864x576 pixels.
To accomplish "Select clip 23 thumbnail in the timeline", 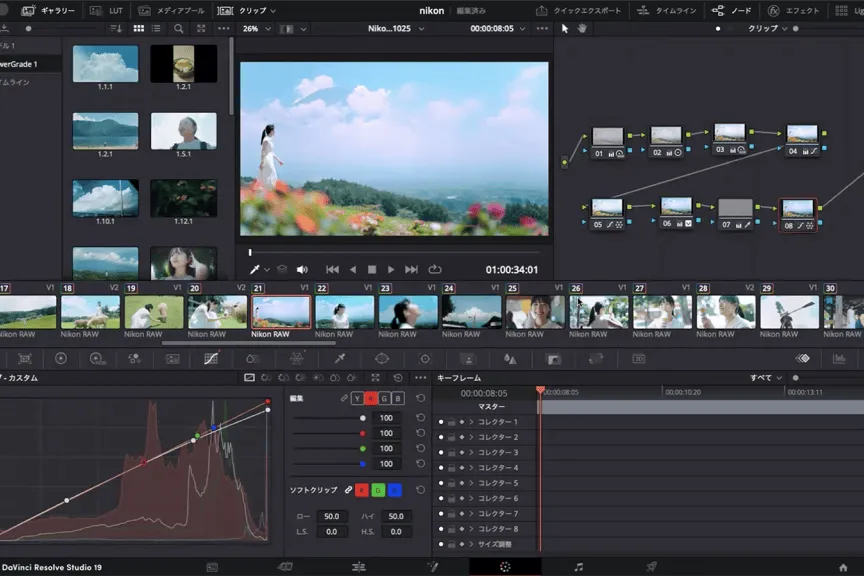I will (408, 312).
